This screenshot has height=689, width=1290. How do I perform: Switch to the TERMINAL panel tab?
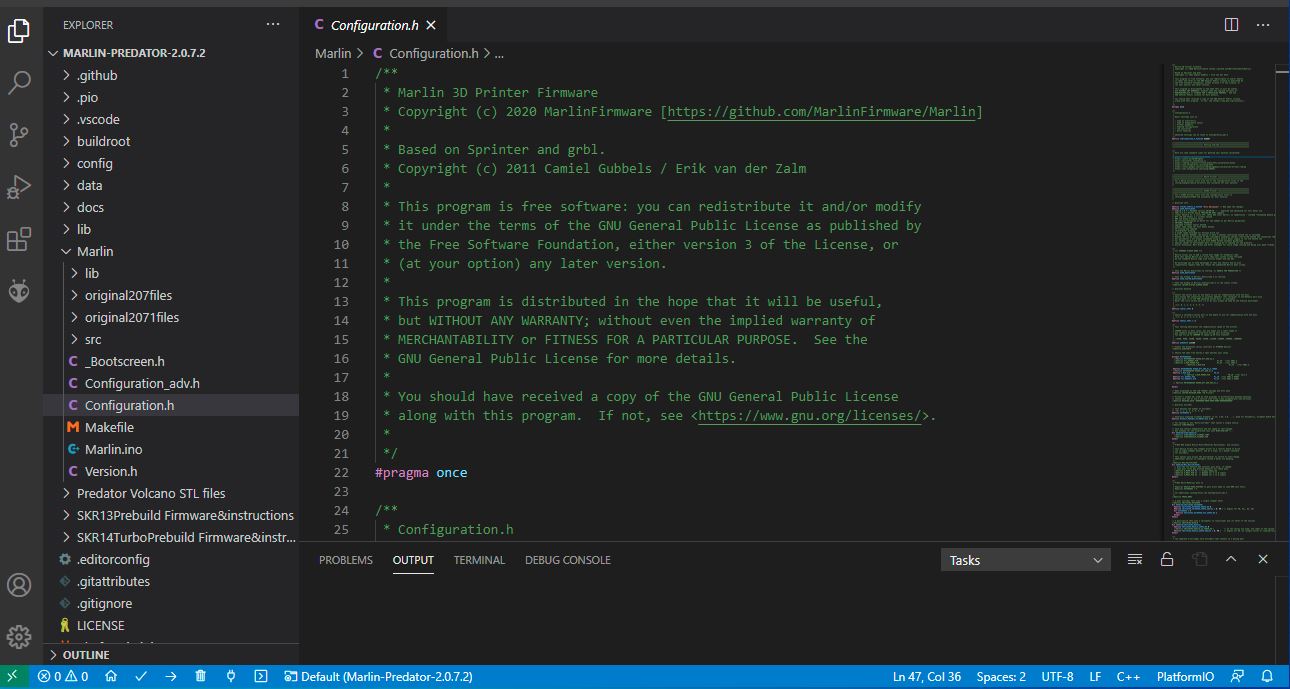(x=479, y=560)
